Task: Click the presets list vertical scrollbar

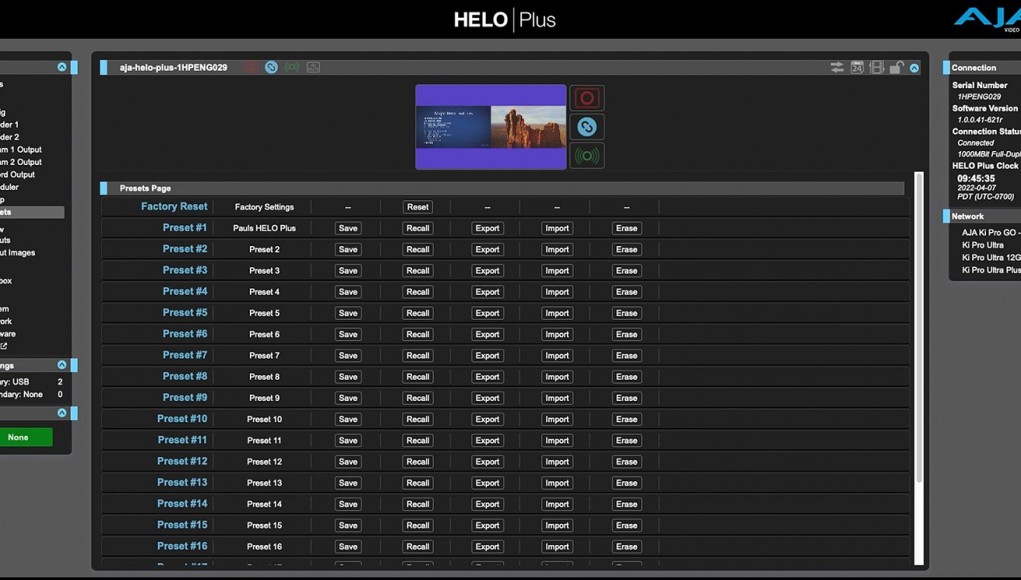Action: click(919, 325)
